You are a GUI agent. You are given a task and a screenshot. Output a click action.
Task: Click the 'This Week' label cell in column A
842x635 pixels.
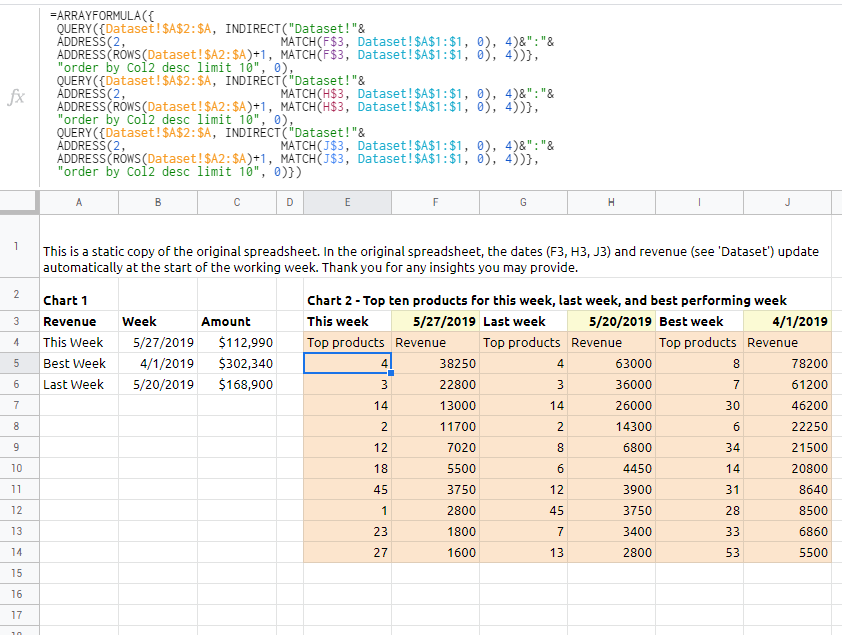tap(79, 342)
